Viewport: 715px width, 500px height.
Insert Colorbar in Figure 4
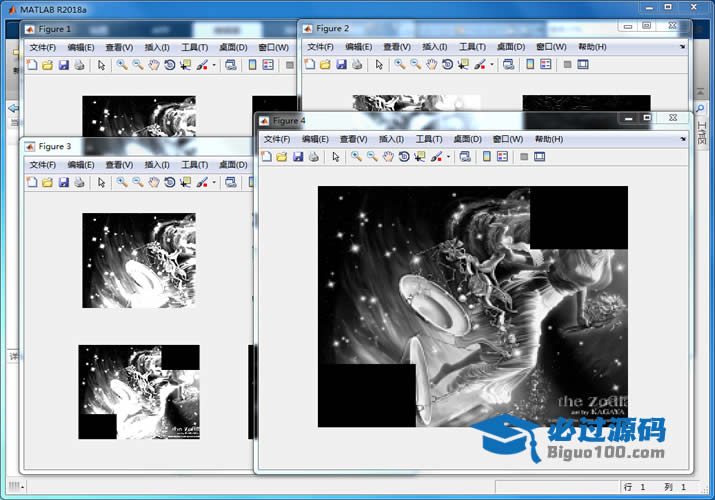(487, 157)
